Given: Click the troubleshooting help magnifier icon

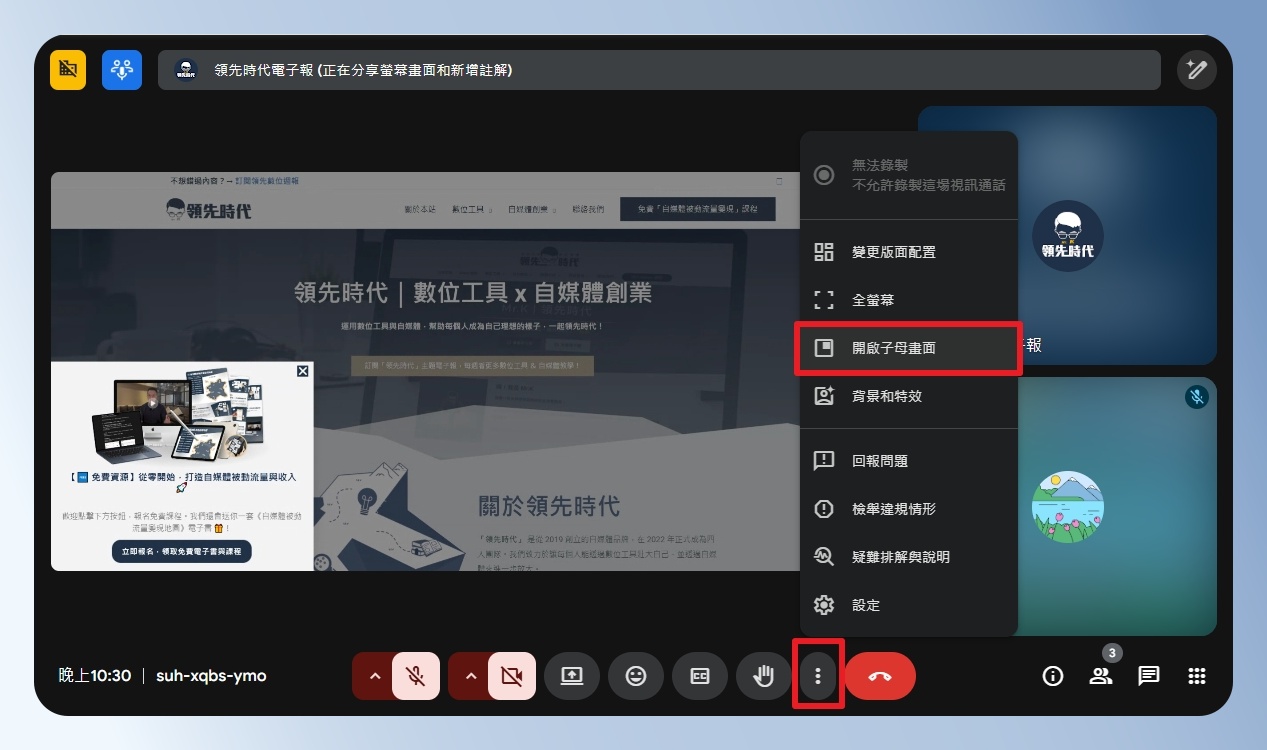Looking at the screenshot, I should (824, 557).
